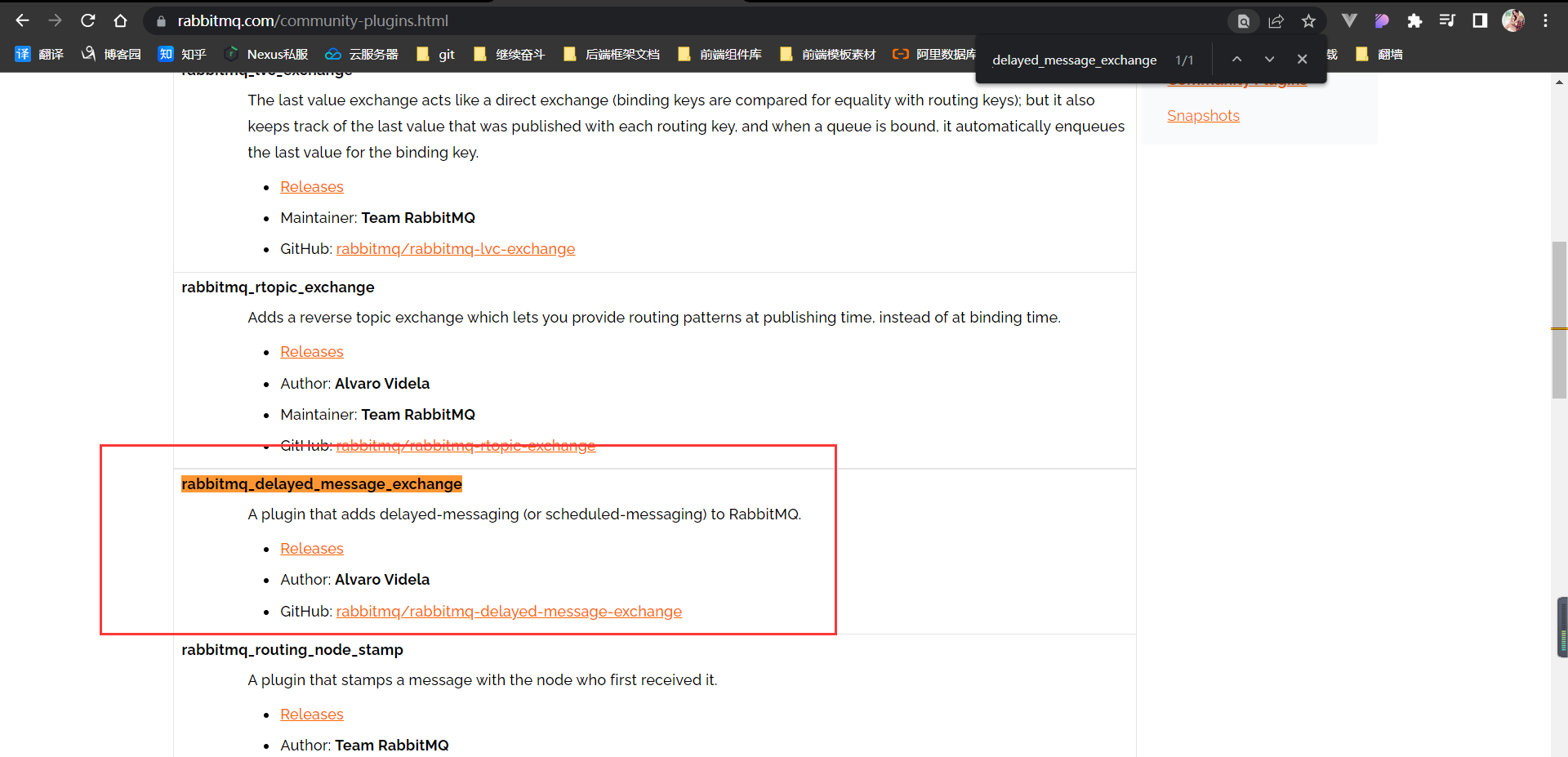1568x757 pixels.
Task: Toggle the browser side panel
Action: (1480, 21)
